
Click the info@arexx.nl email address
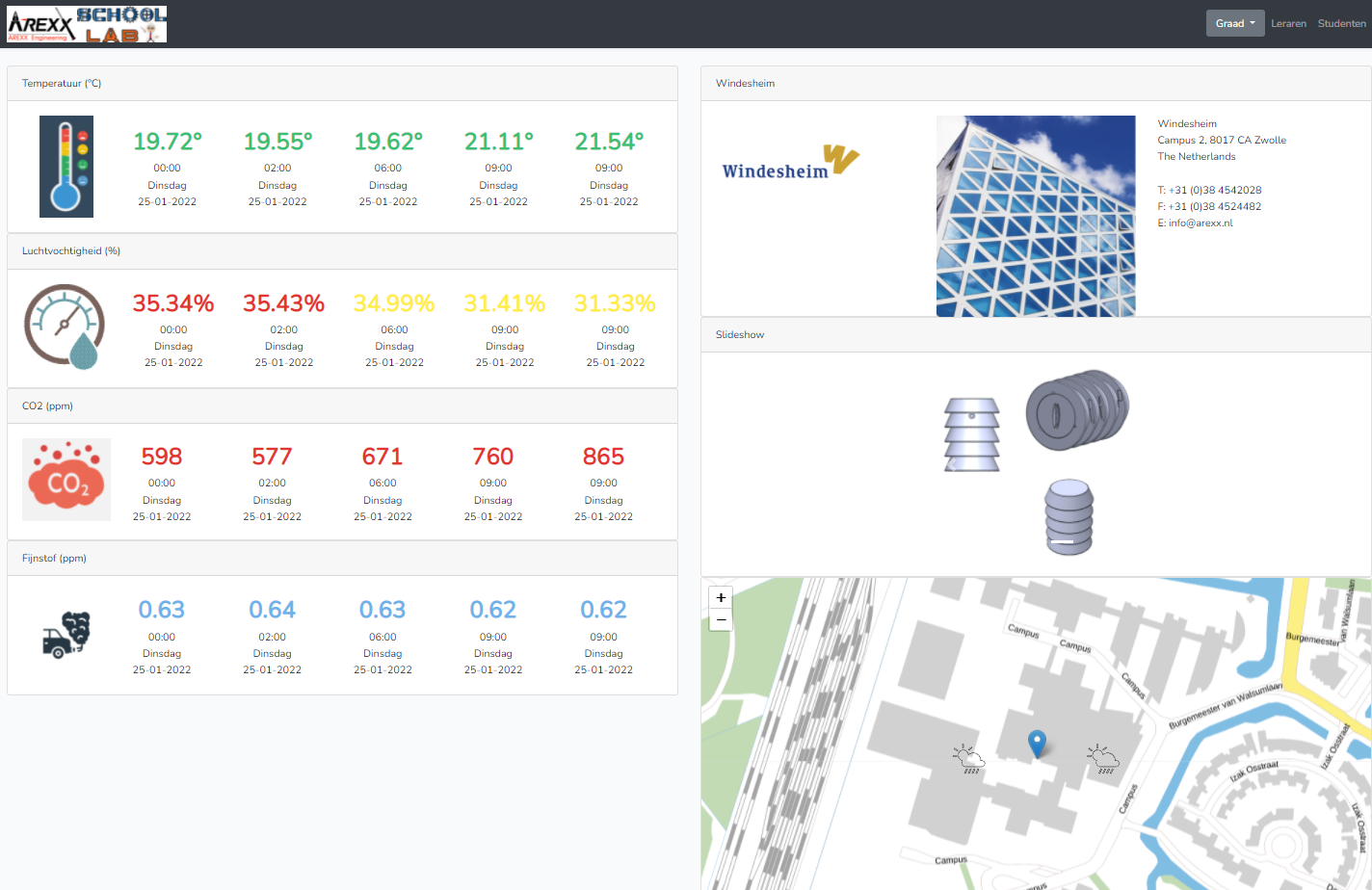[x=1200, y=223]
